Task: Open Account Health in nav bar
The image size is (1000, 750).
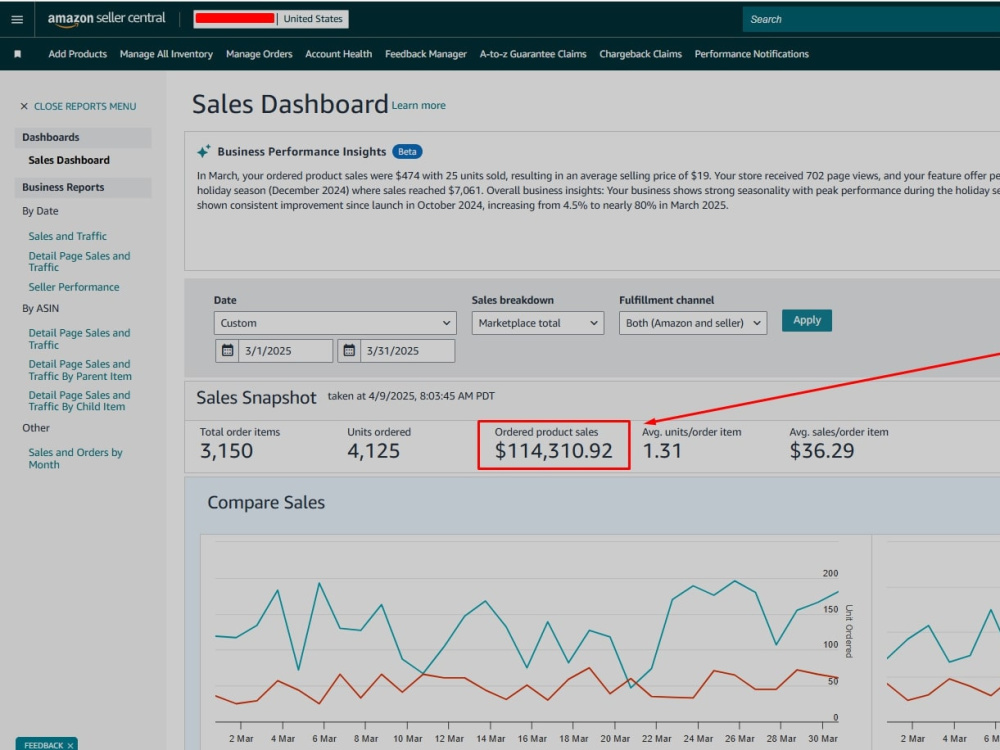Action: click(x=339, y=54)
